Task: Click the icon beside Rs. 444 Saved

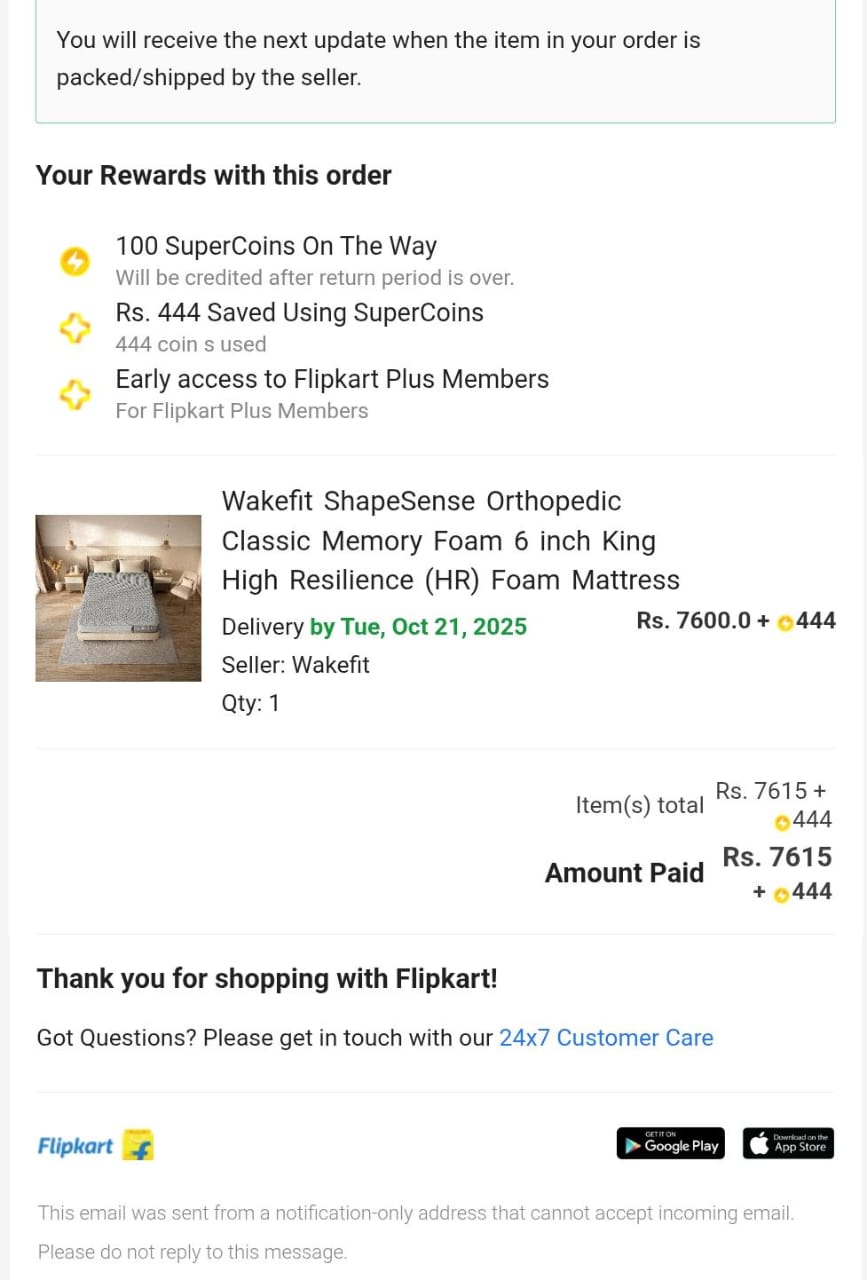Action: [x=74, y=328]
